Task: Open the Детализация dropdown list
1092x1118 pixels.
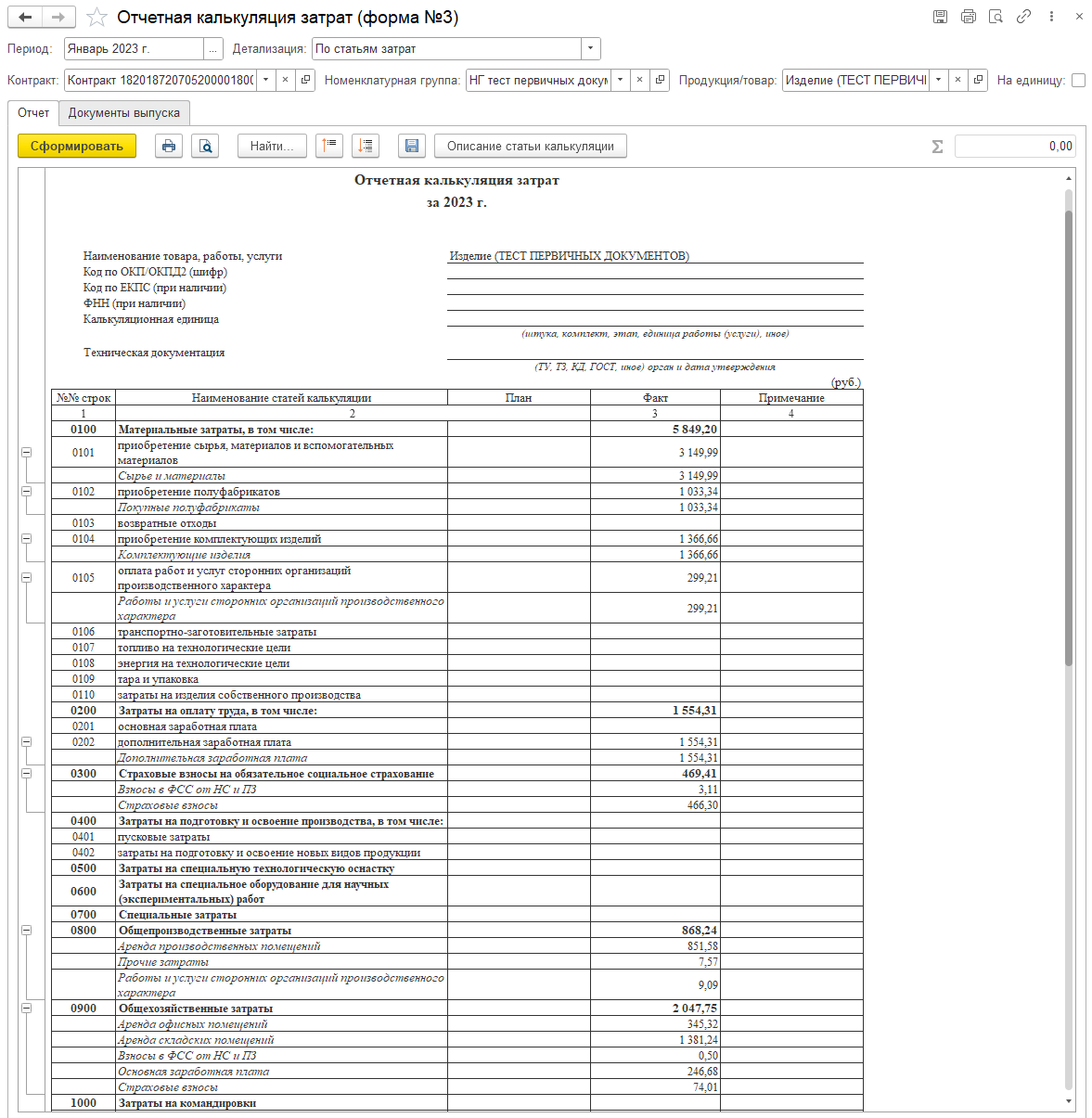Action: click(x=591, y=49)
